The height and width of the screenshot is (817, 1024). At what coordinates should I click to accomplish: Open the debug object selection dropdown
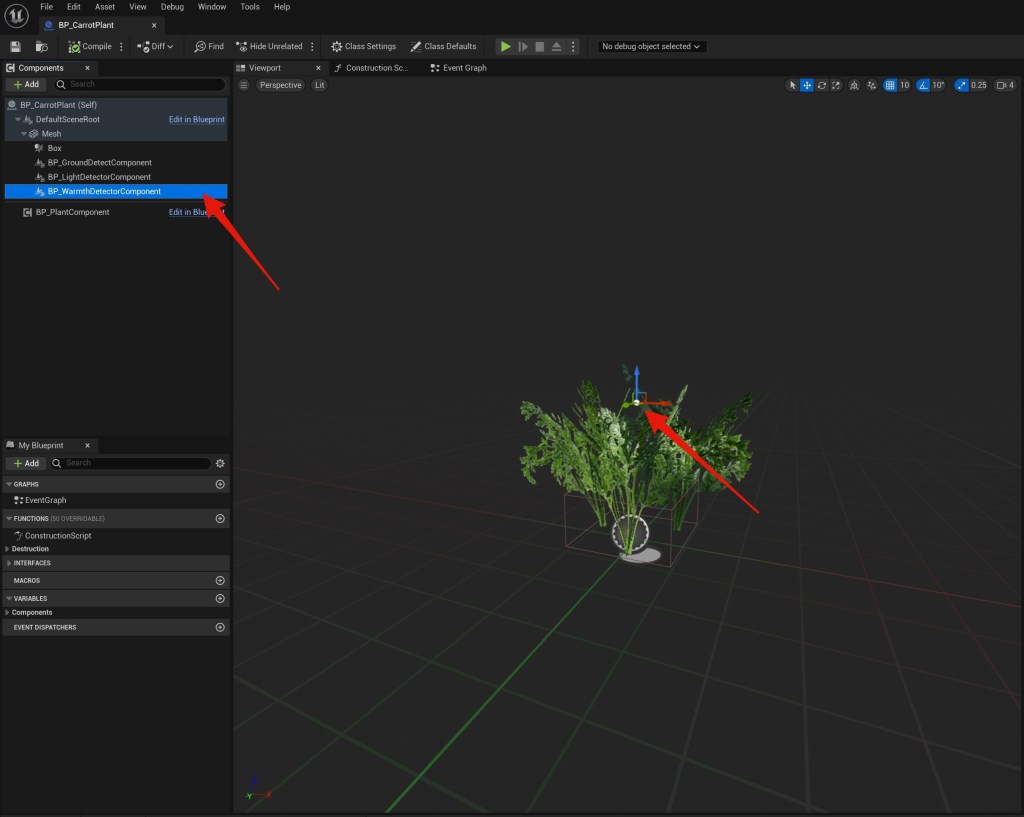(652, 46)
